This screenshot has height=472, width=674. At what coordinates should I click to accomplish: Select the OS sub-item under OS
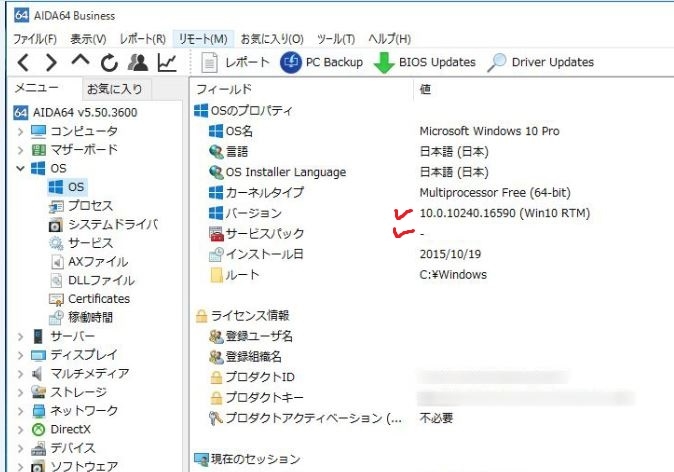[67, 187]
